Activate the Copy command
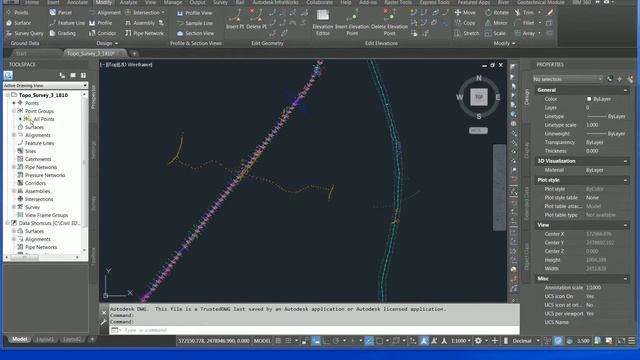640x360 pixels. click(x=464, y=23)
